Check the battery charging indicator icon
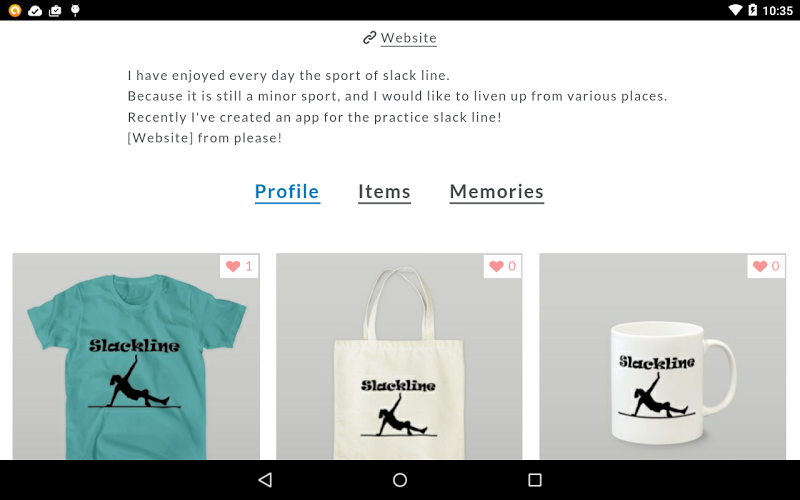The image size is (800, 500). pos(753,10)
